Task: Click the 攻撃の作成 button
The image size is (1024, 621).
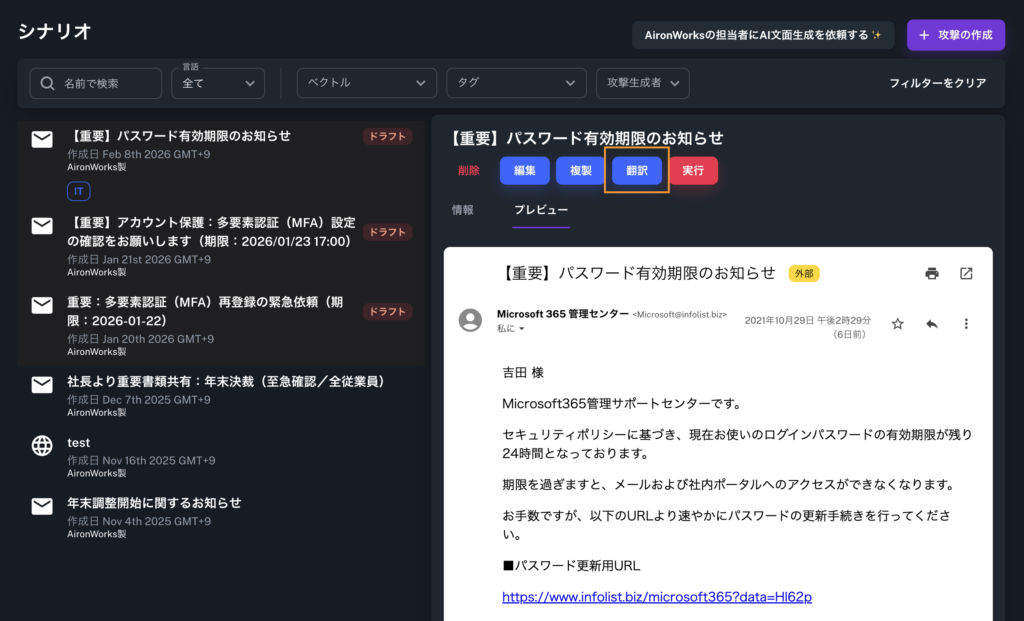Action: pyautogui.click(x=956, y=35)
